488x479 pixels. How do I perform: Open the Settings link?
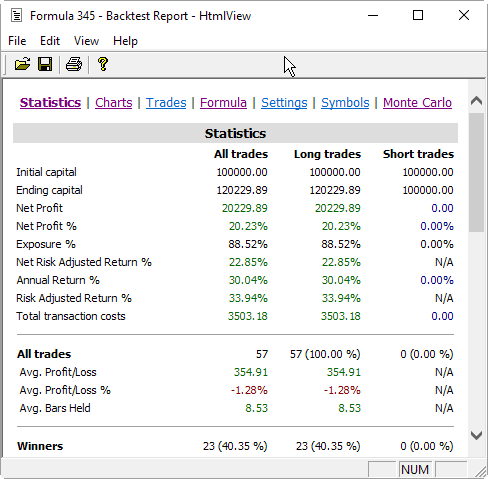(284, 103)
